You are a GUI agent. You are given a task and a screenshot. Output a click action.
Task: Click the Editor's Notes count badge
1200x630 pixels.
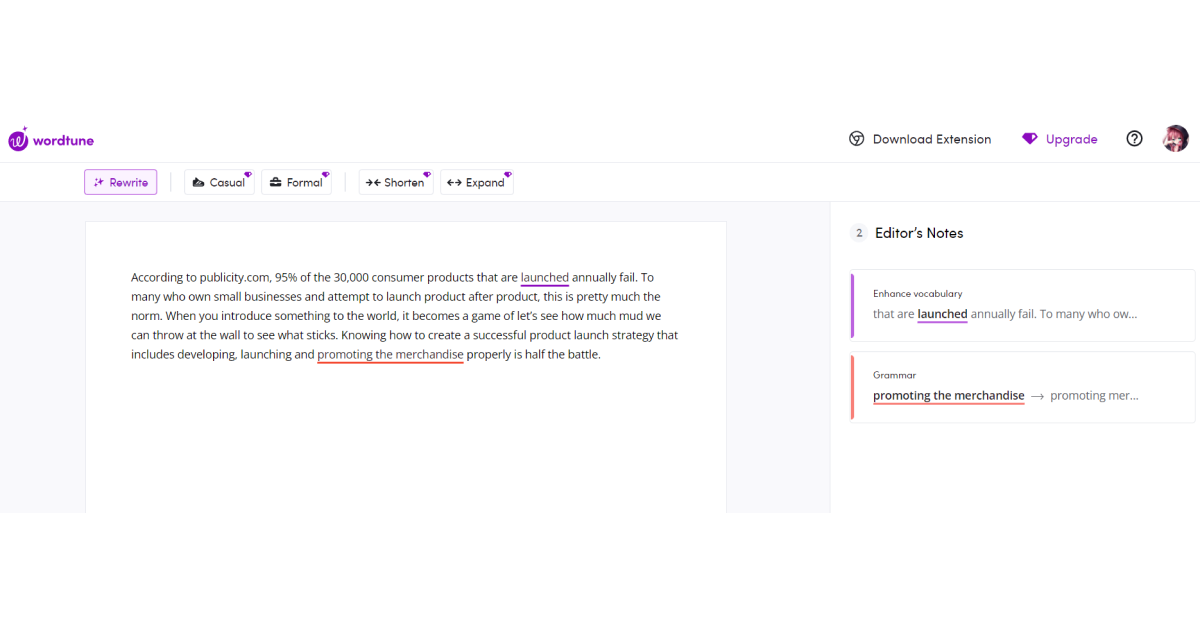(x=858, y=233)
